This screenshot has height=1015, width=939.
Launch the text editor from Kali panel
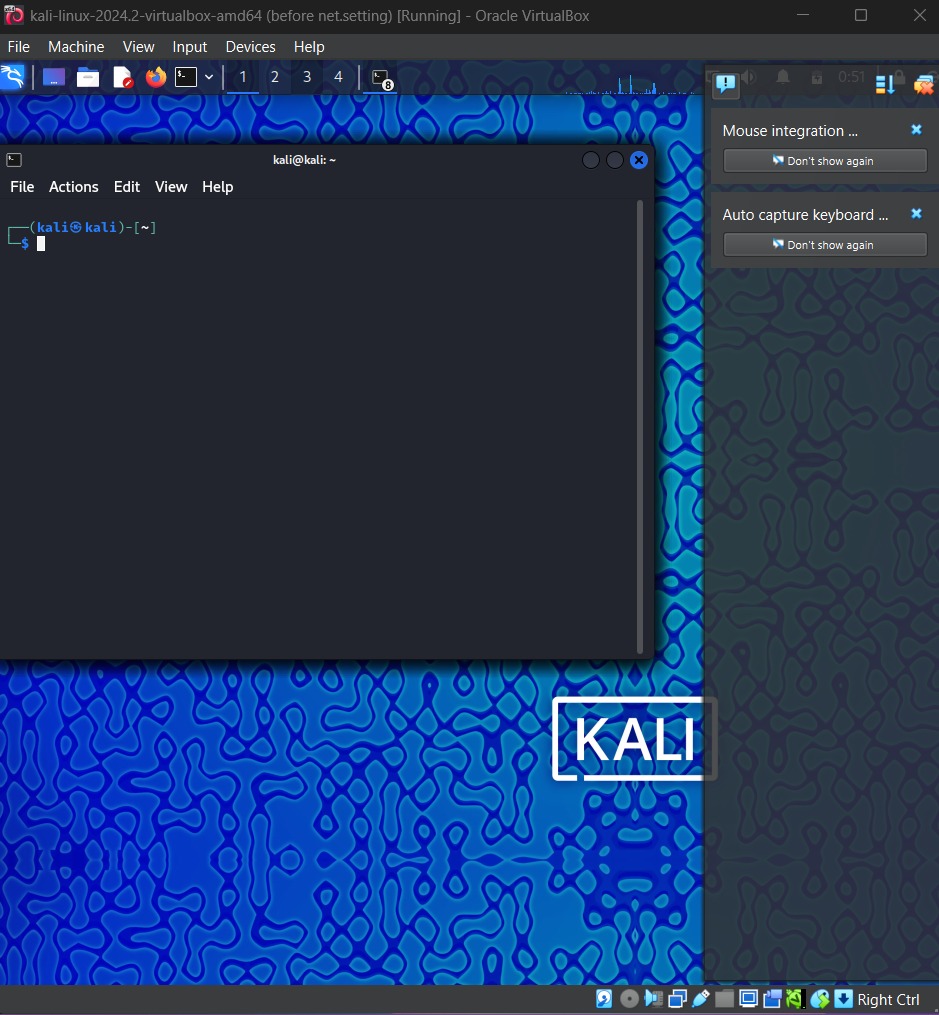[122, 78]
